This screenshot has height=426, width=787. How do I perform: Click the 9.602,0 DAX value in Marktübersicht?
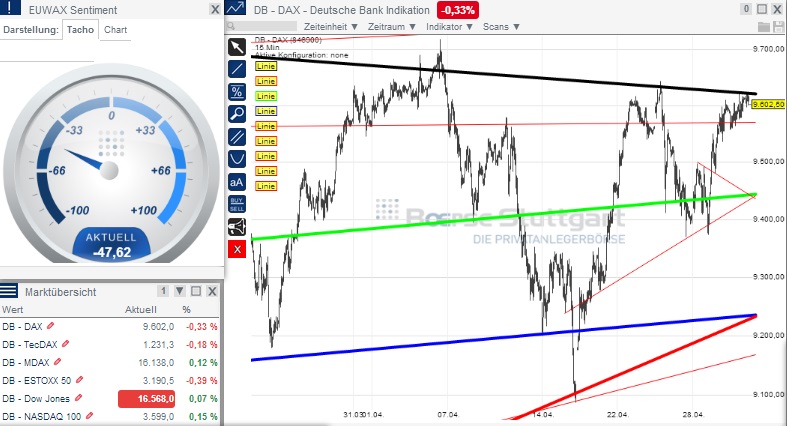[159, 327]
